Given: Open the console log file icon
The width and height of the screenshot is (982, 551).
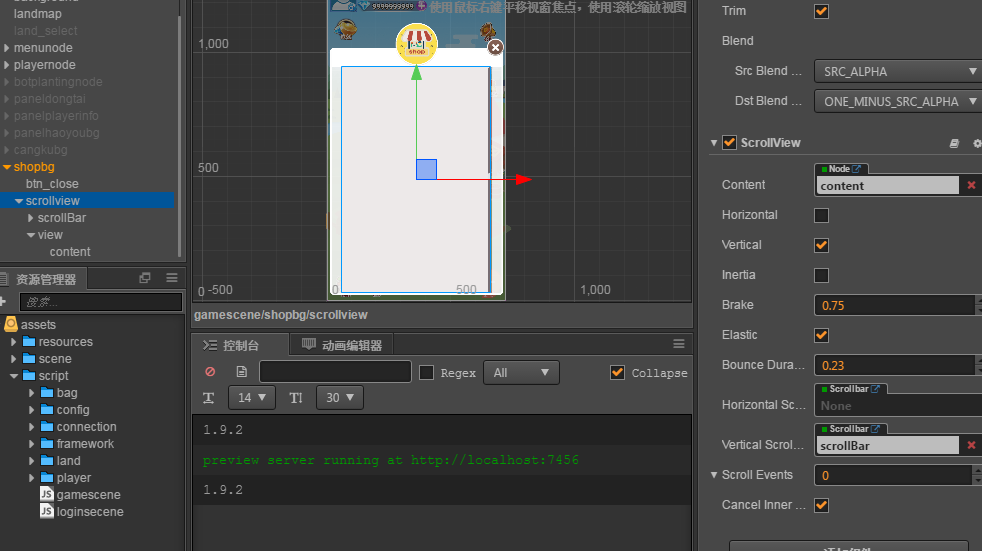Looking at the screenshot, I should (241, 372).
